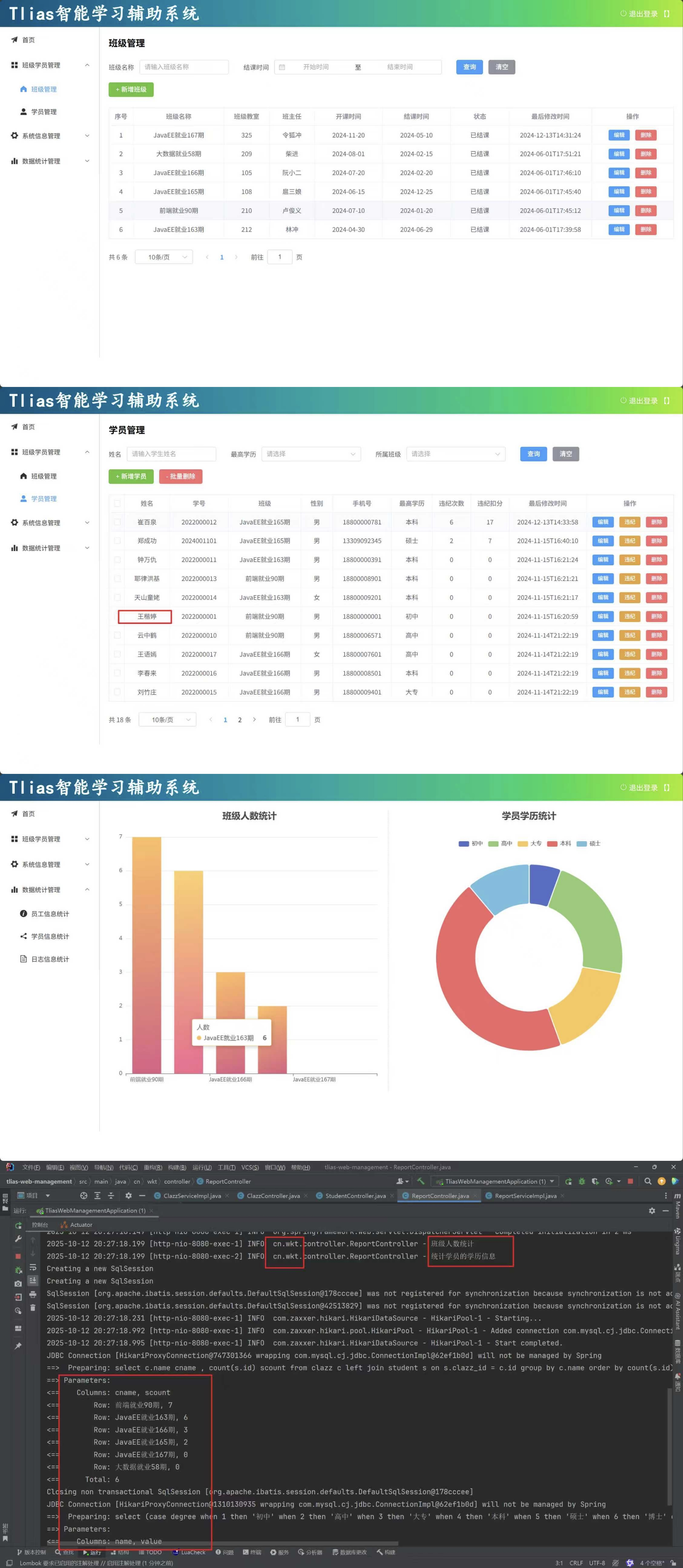The image size is (683, 1568).
Task: Click the rerun icon in run panel
Action: [x=18, y=1225]
